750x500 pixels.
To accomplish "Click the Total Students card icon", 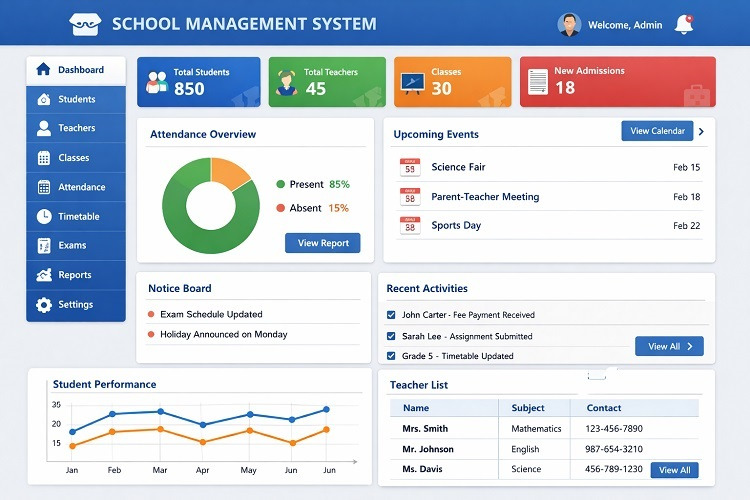I will tap(155, 81).
